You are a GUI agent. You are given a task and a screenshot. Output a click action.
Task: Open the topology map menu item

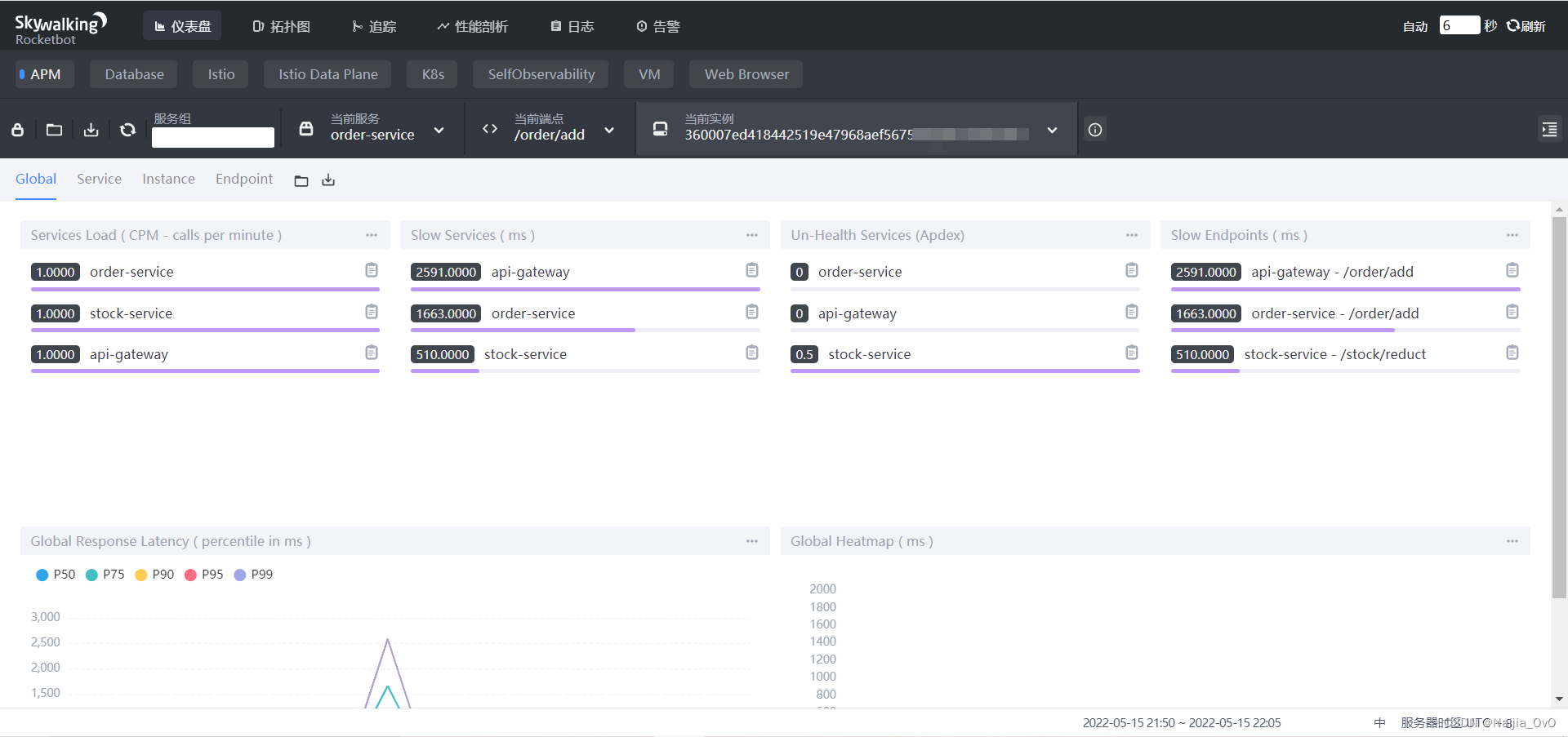coord(282,26)
